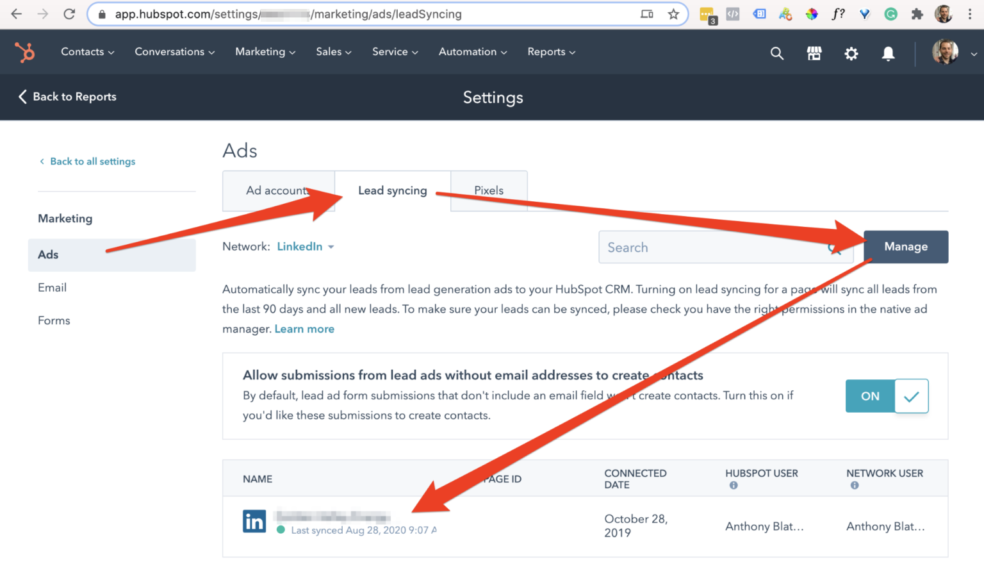Screen dimensions: 984x571
Task: Expand the Conversations menu
Action: tap(174, 52)
